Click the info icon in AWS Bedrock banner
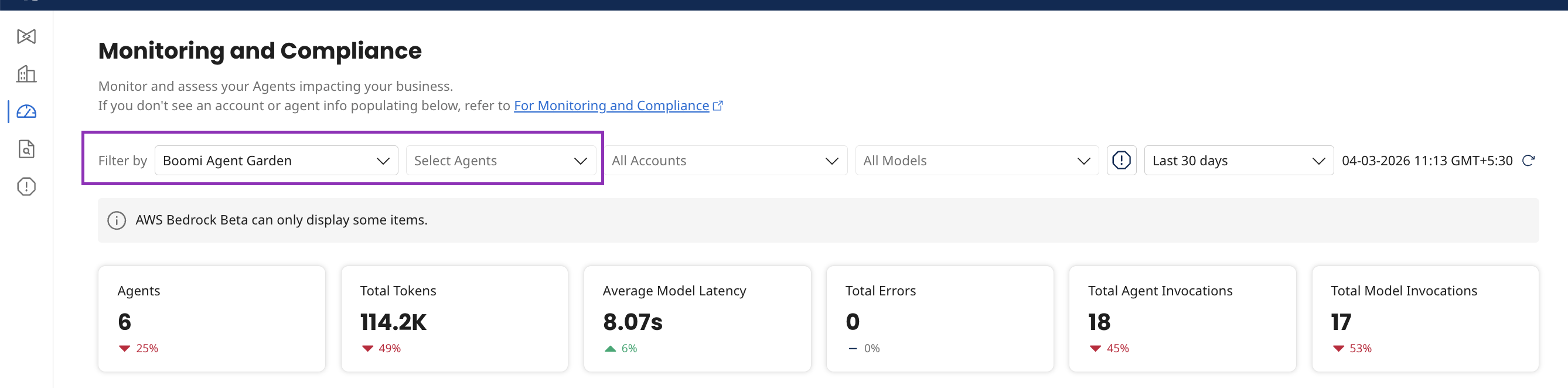Image resolution: width=1568 pixels, height=388 pixels. (117, 220)
